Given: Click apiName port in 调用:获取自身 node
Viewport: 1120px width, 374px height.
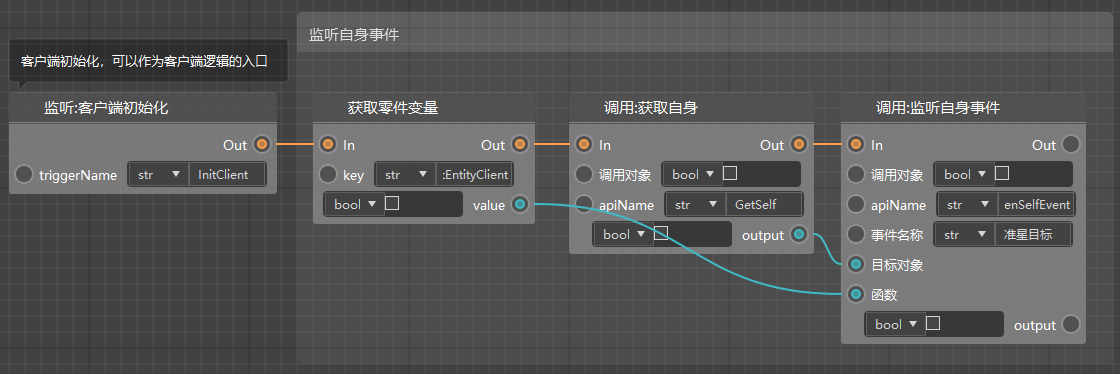Looking at the screenshot, I should [x=584, y=205].
